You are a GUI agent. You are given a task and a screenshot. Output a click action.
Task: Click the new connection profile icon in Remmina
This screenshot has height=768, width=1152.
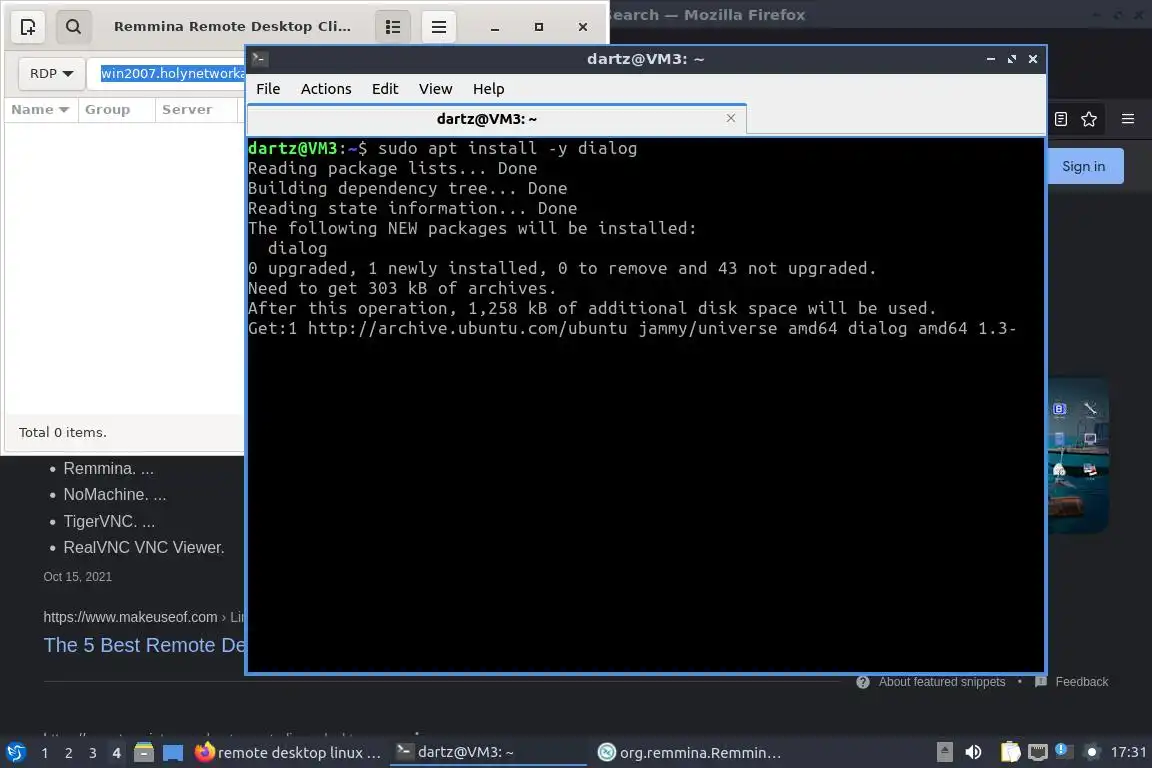click(x=28, y=26)
